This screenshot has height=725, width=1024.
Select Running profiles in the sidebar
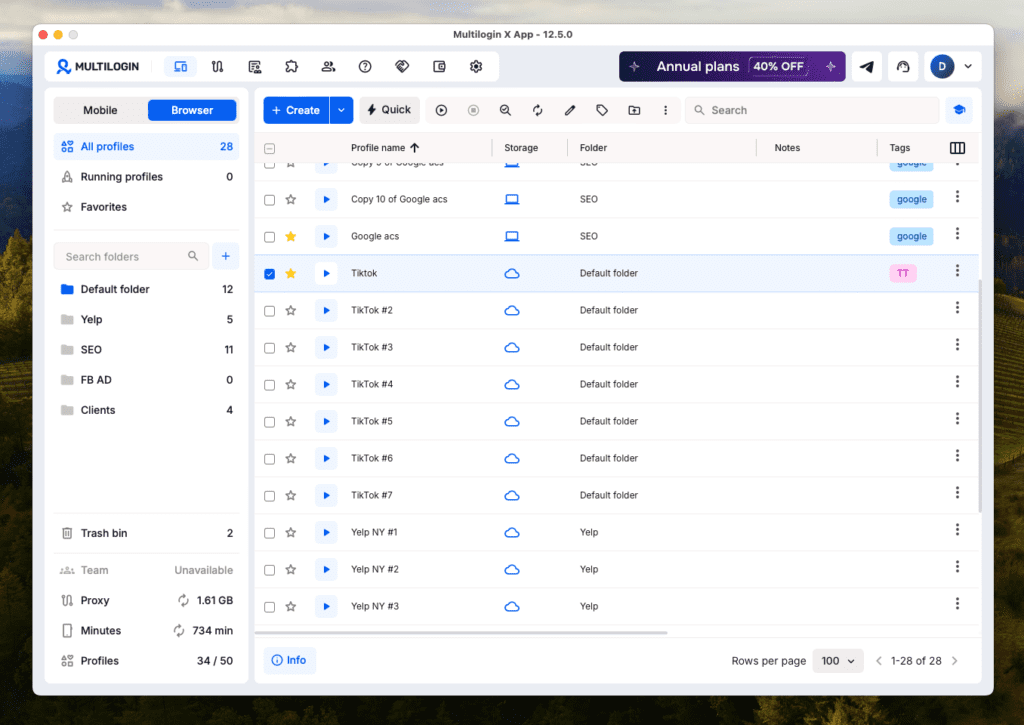click(146, 176)
